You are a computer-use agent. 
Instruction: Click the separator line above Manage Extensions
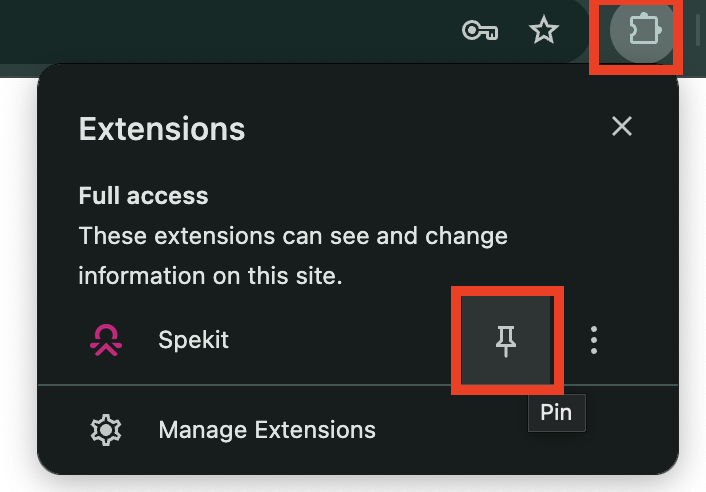[x=358, y=385]
